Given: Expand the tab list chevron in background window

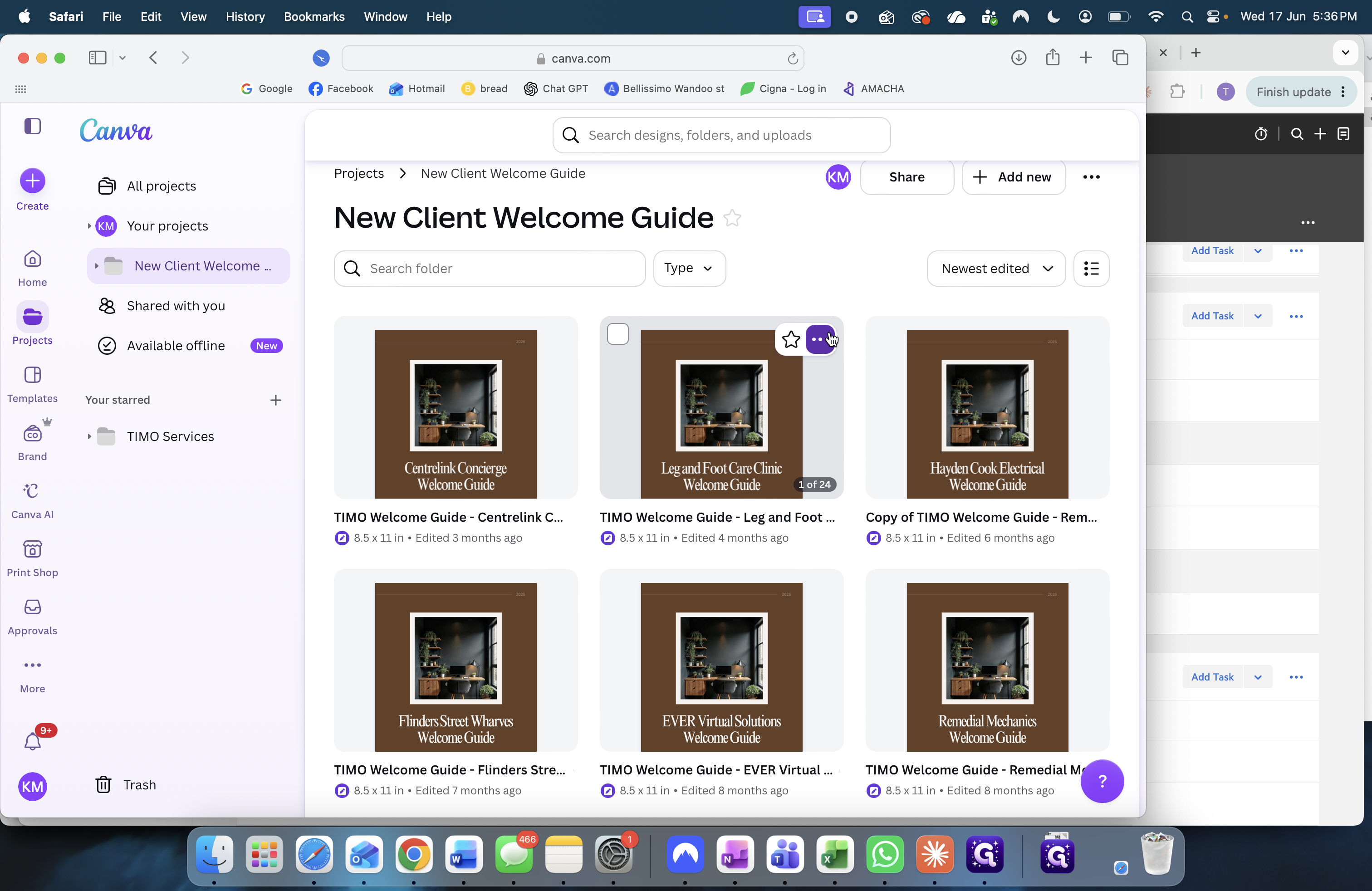Looking at the screenshot, I should 1345,53.
